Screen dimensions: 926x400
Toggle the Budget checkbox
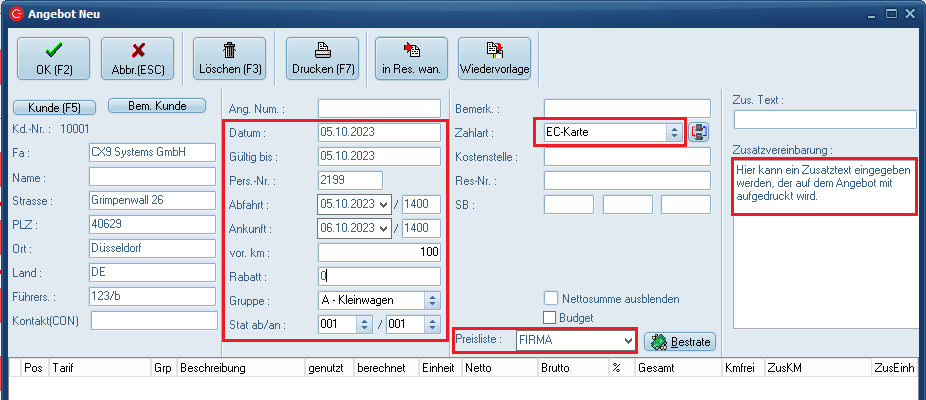[550, 317]
